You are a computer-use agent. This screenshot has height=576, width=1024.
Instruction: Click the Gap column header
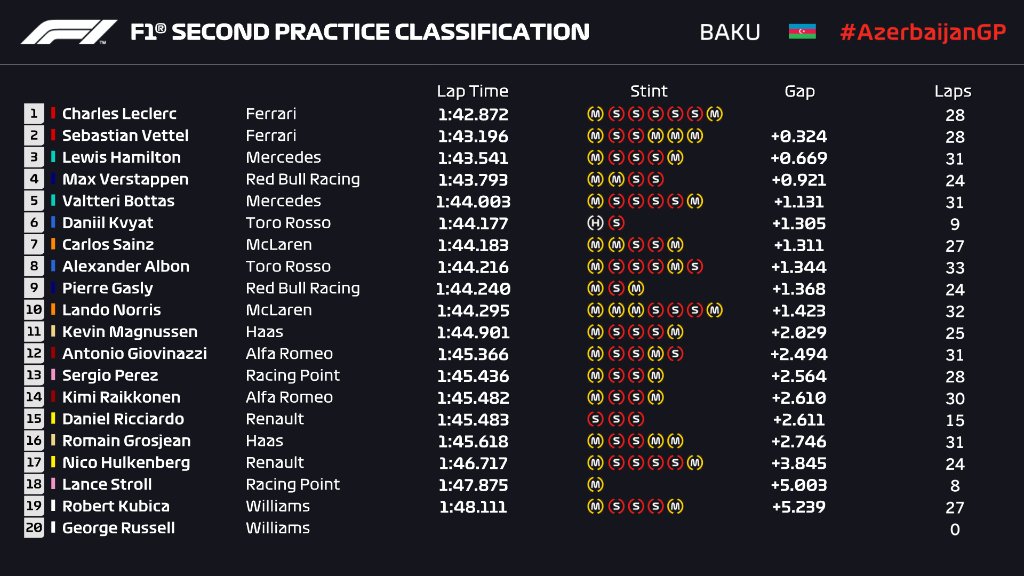pos(799,91)
